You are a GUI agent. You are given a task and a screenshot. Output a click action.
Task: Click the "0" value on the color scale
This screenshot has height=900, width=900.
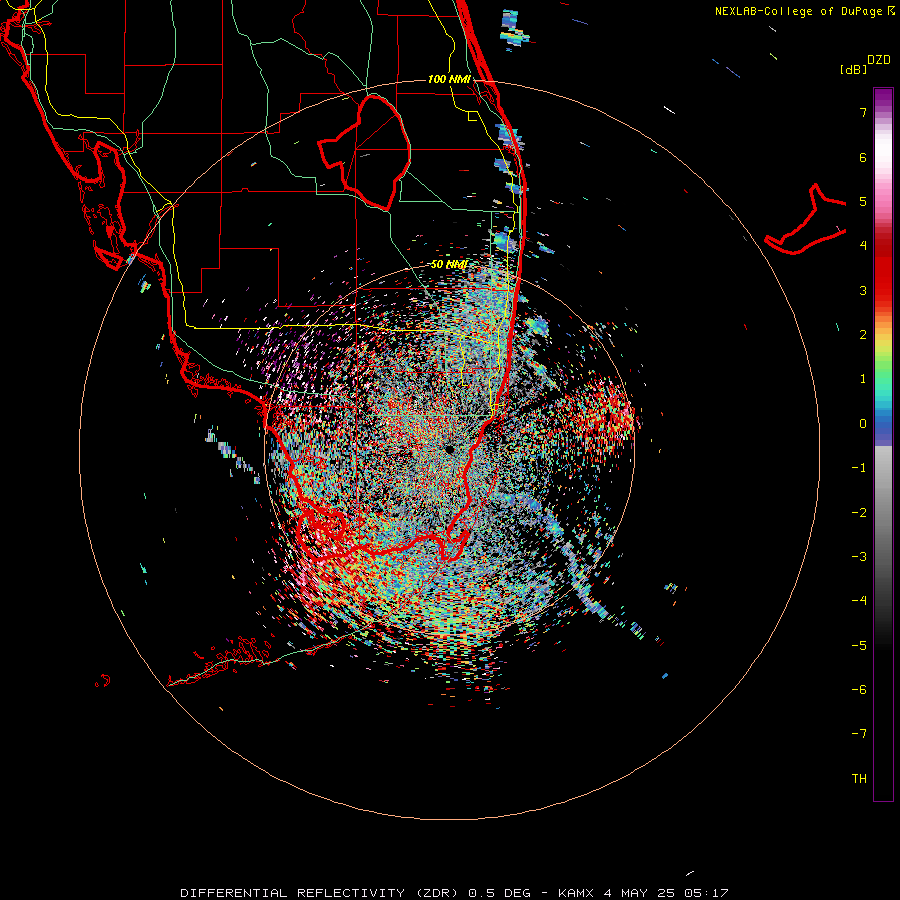coord(863,424)
